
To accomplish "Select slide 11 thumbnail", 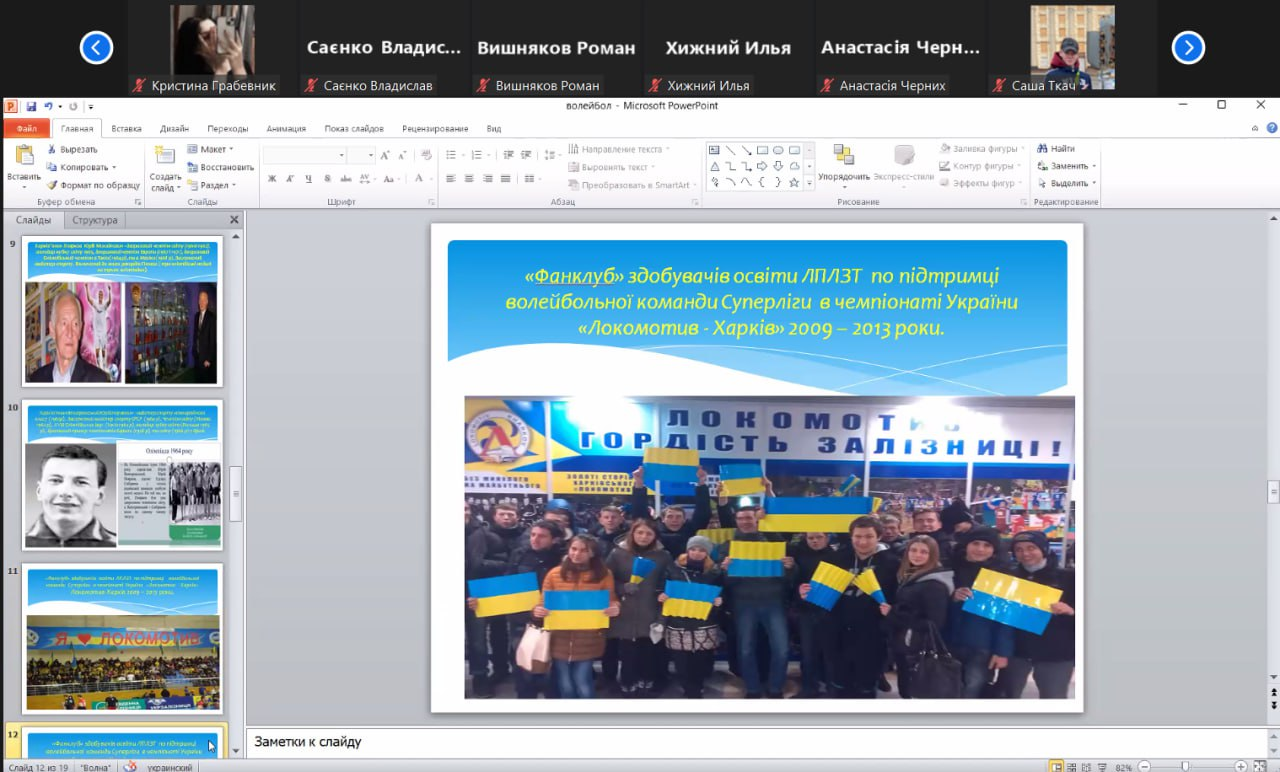I will click(x=122, y=638).
